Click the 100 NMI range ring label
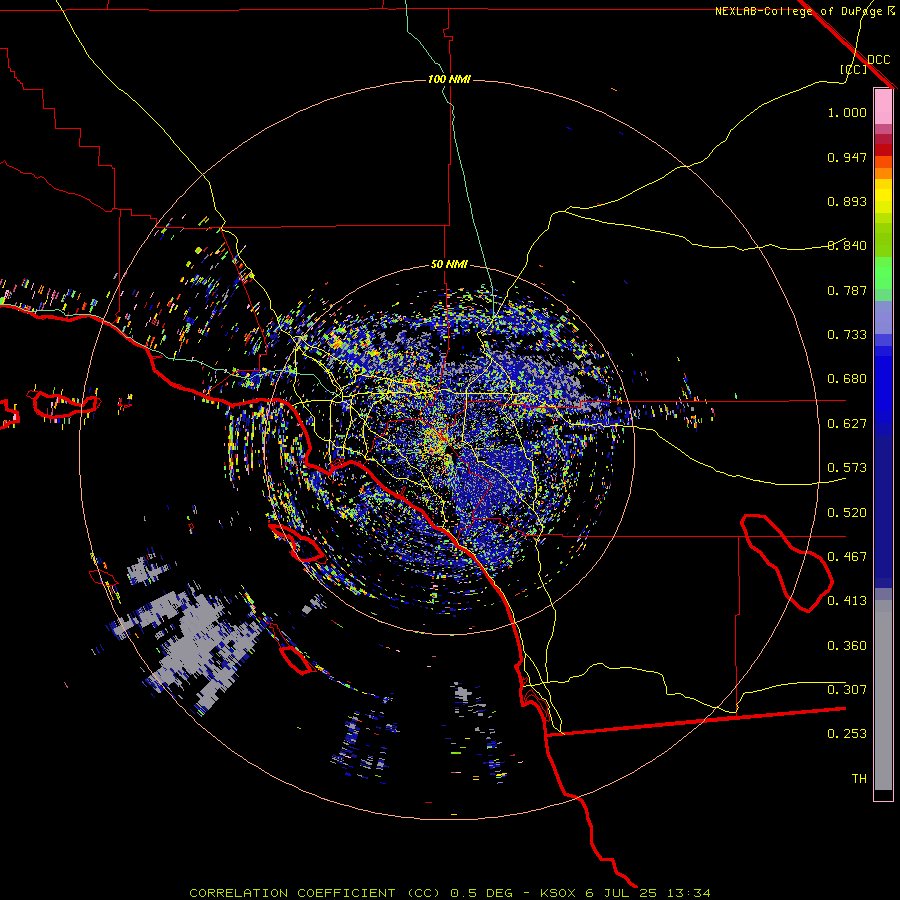 tap(449, 79)
